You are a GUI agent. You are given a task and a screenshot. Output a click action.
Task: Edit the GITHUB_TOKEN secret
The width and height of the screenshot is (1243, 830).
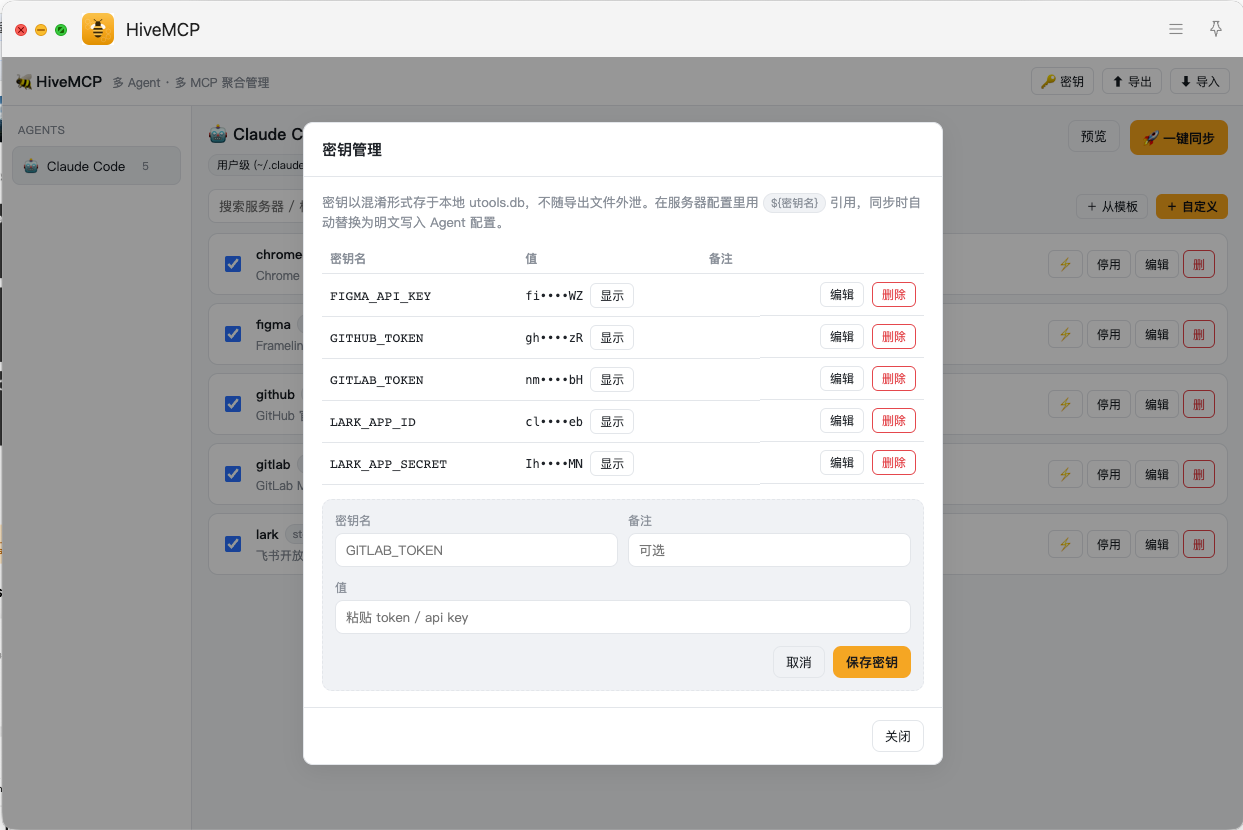click(x=842, y=337)
